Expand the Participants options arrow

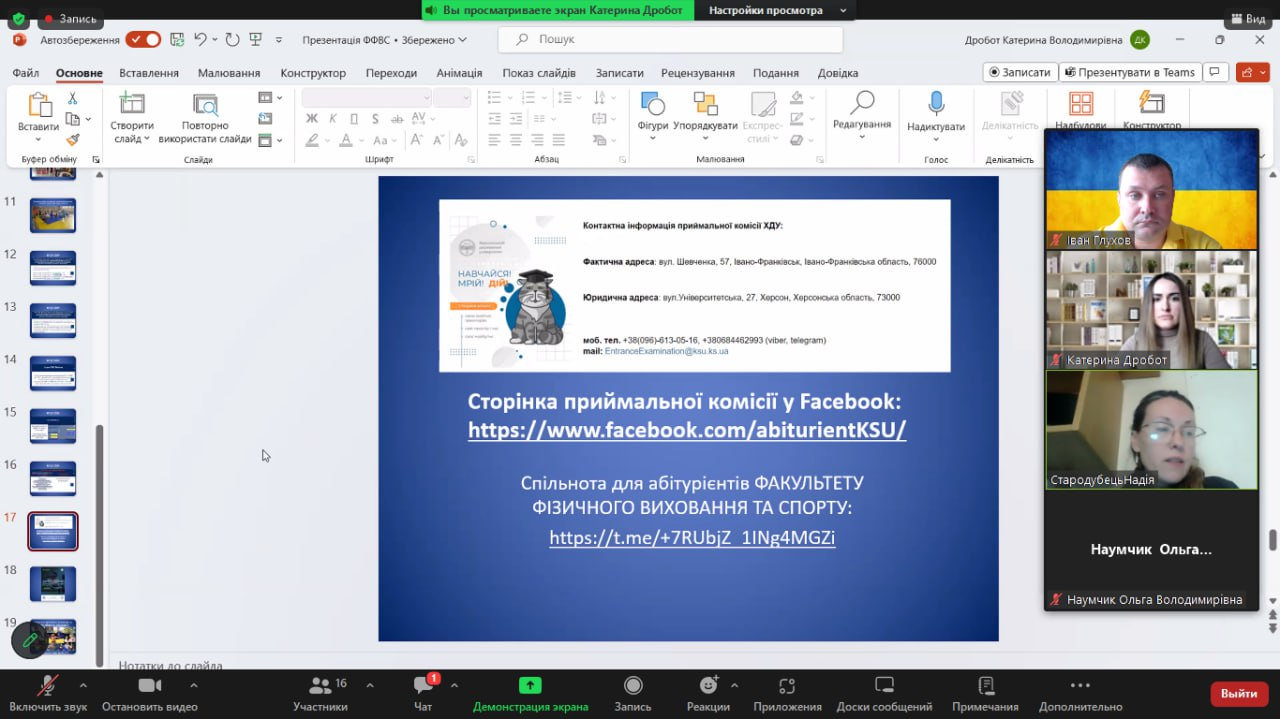[369, 685]
